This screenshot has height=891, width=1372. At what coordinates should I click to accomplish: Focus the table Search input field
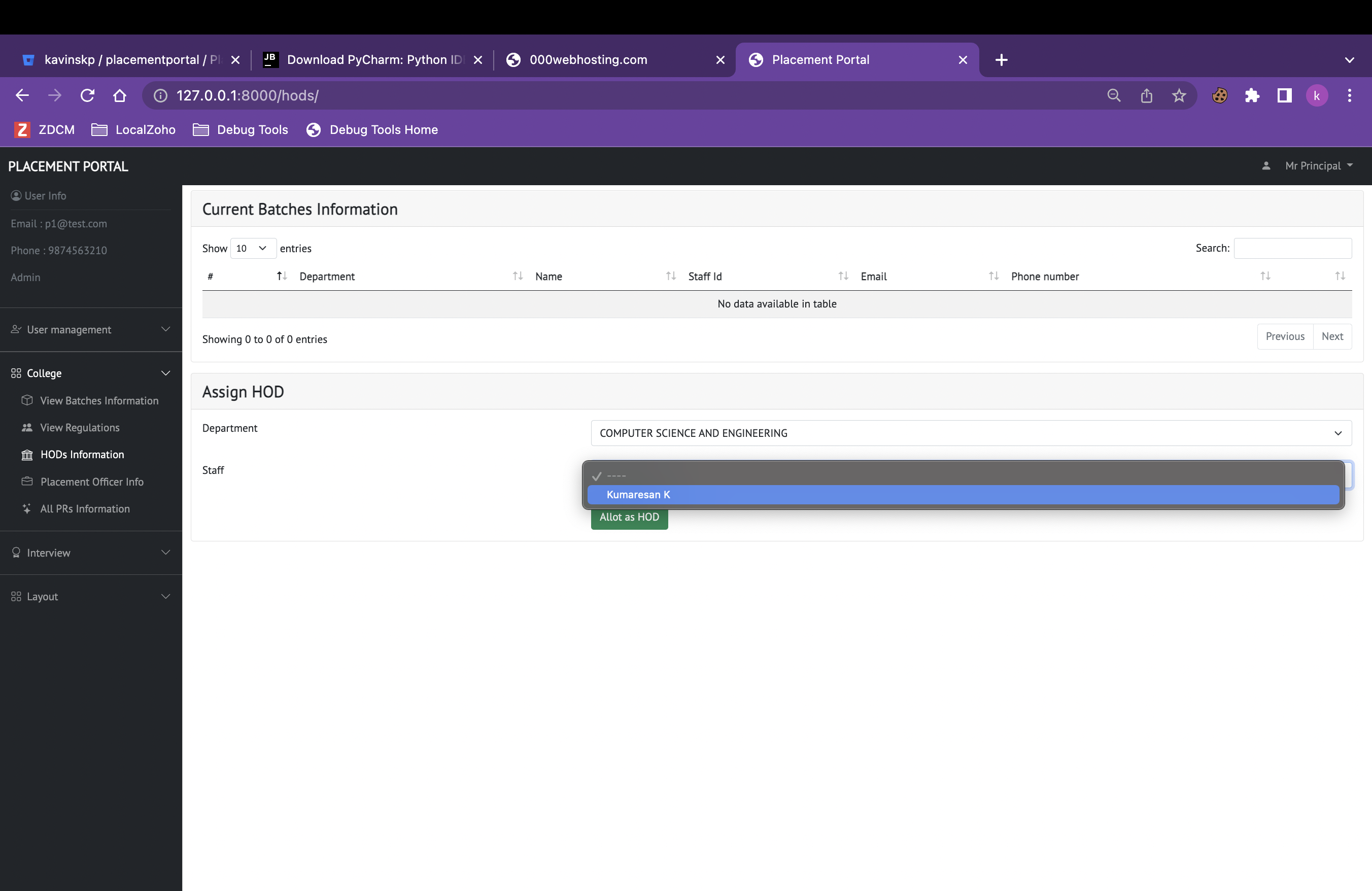[1292, 249]
